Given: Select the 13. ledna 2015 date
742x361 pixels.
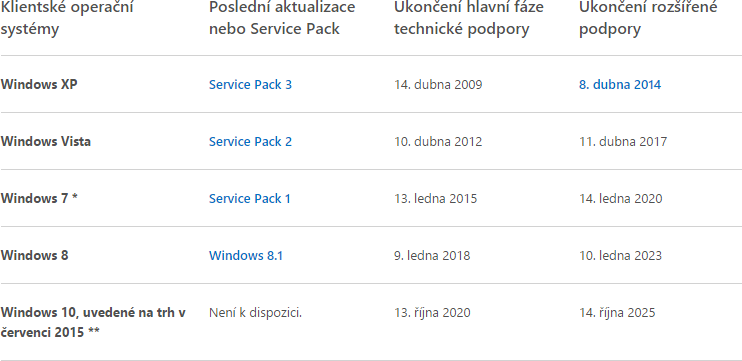Looking at the screenshot, I should (436, 198).
